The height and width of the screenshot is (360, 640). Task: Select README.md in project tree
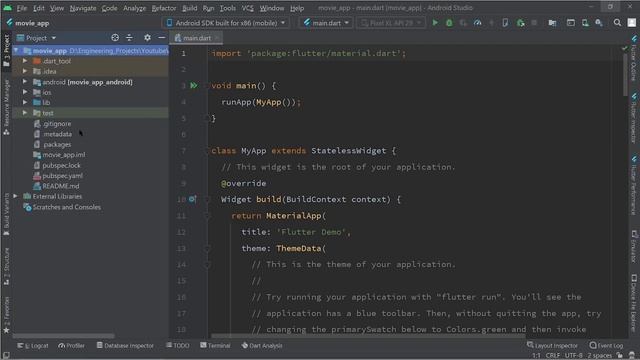pos(61,186)
